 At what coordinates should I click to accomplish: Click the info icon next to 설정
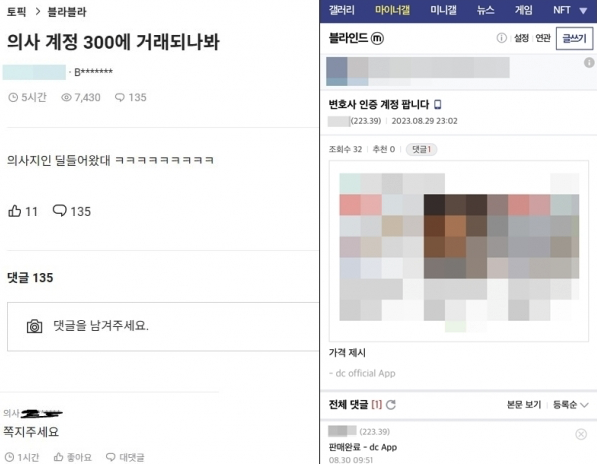coord(502,38)
